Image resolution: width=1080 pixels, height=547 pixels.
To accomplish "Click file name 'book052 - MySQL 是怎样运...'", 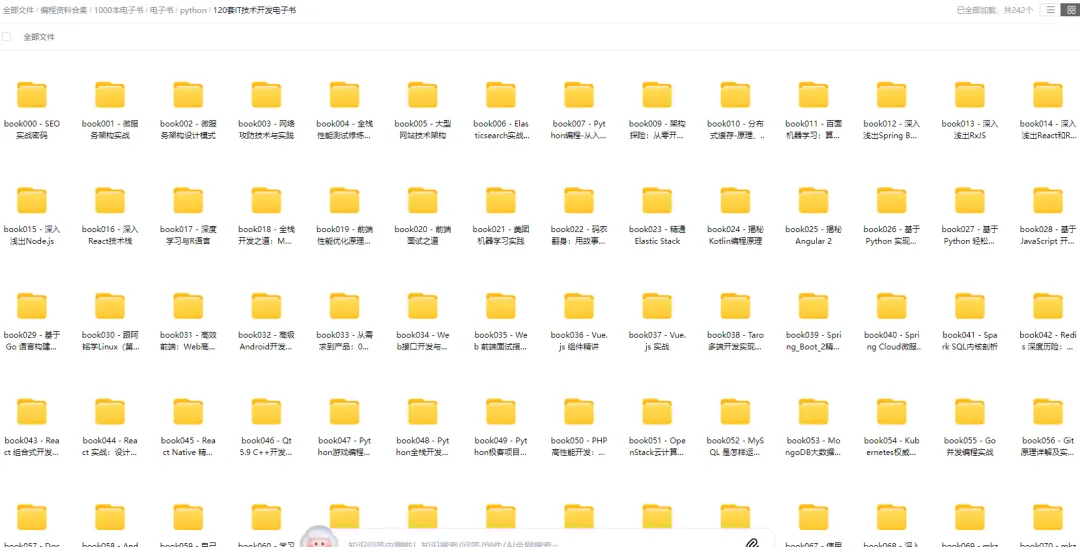I will [x=736, y=446].
